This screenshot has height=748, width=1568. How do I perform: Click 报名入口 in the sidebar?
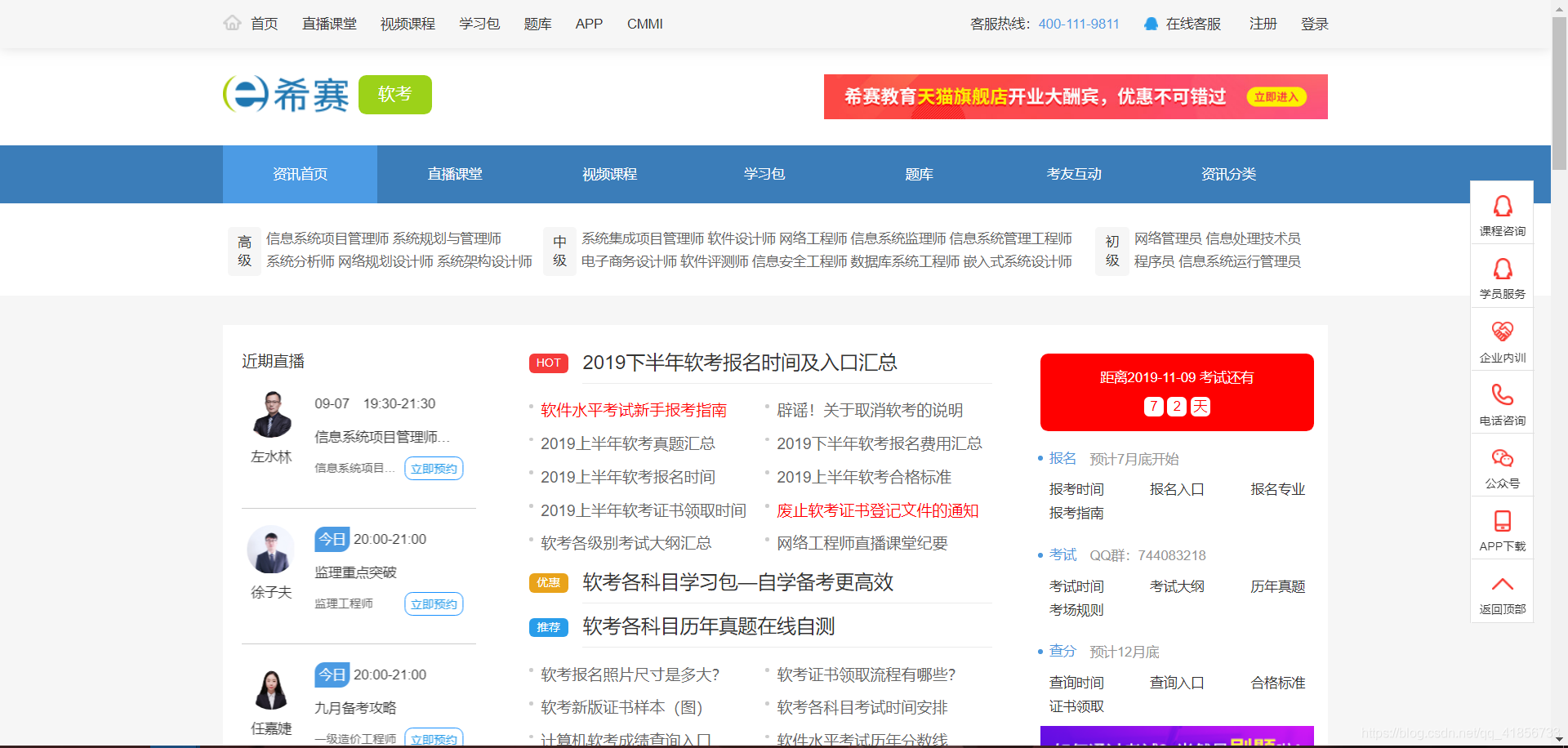1177,489
